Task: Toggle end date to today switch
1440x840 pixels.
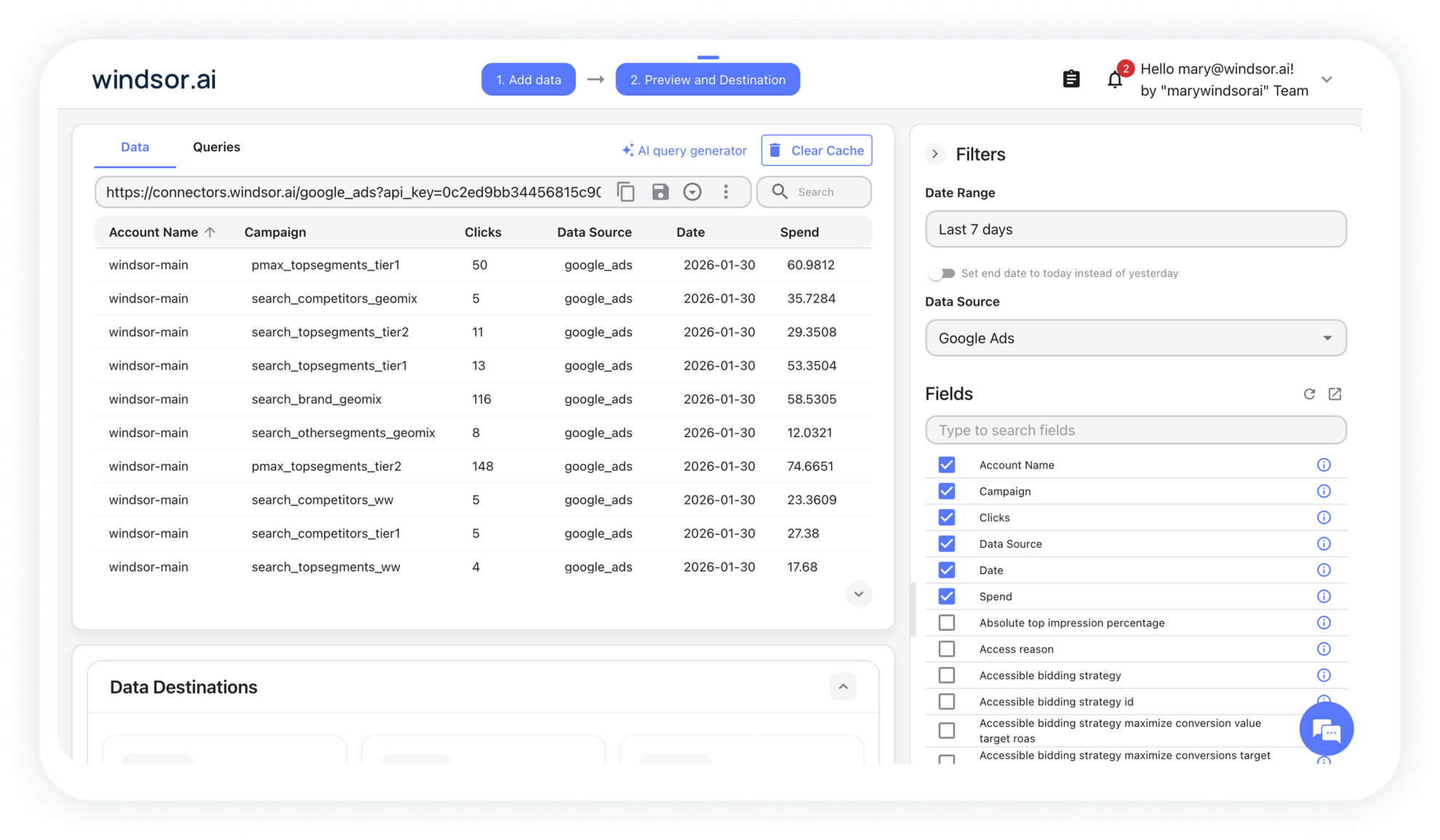Action: click(x=942, y=273)
